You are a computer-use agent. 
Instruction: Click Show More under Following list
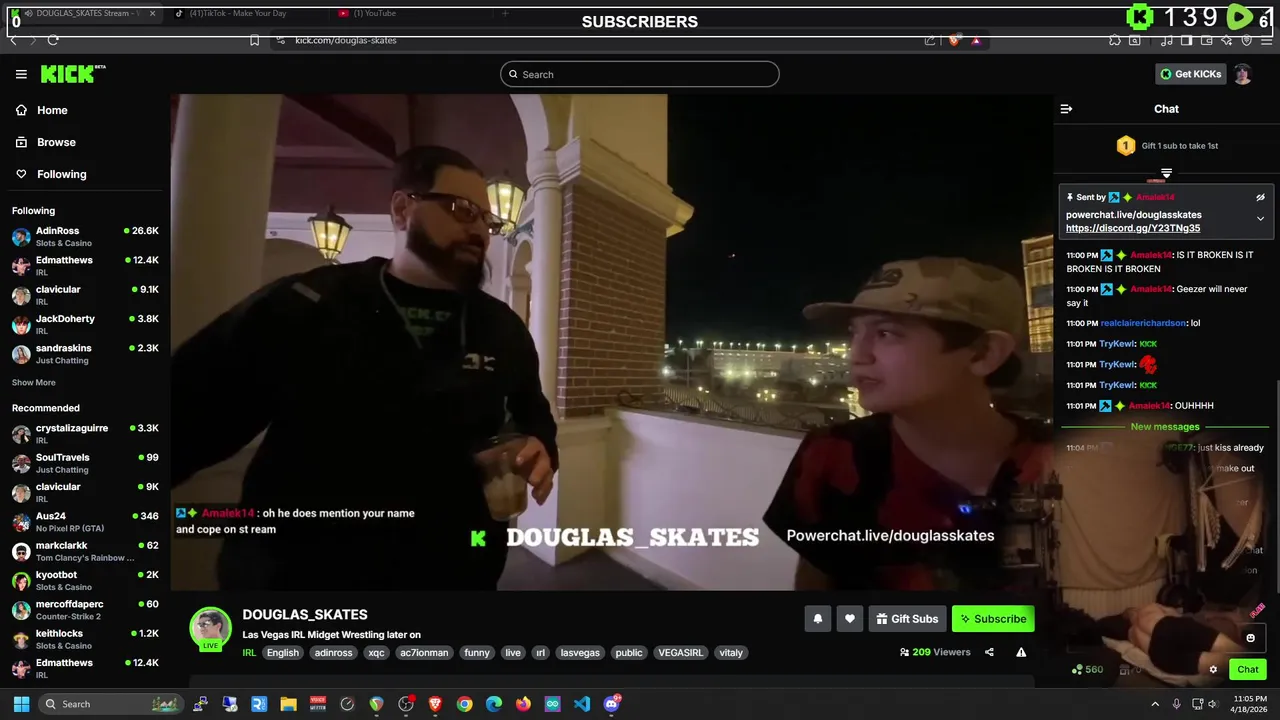point(34,383)
